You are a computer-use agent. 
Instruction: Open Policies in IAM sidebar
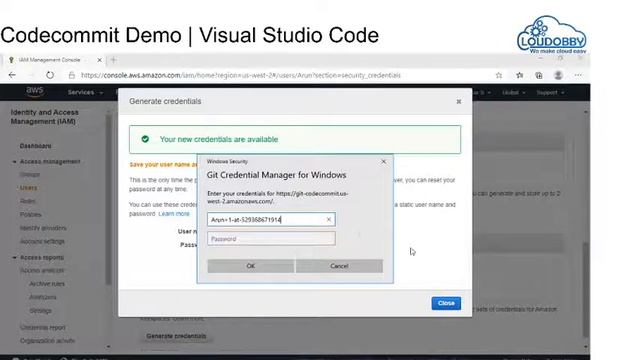tap(31, 215)
